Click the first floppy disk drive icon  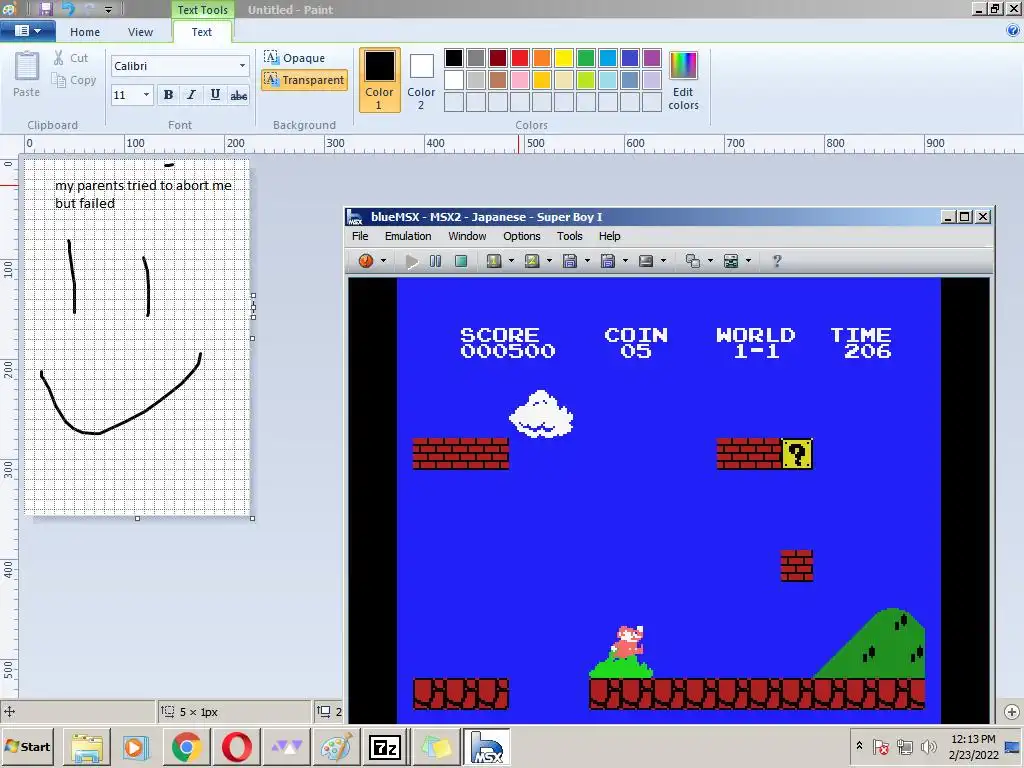[569, 261]
